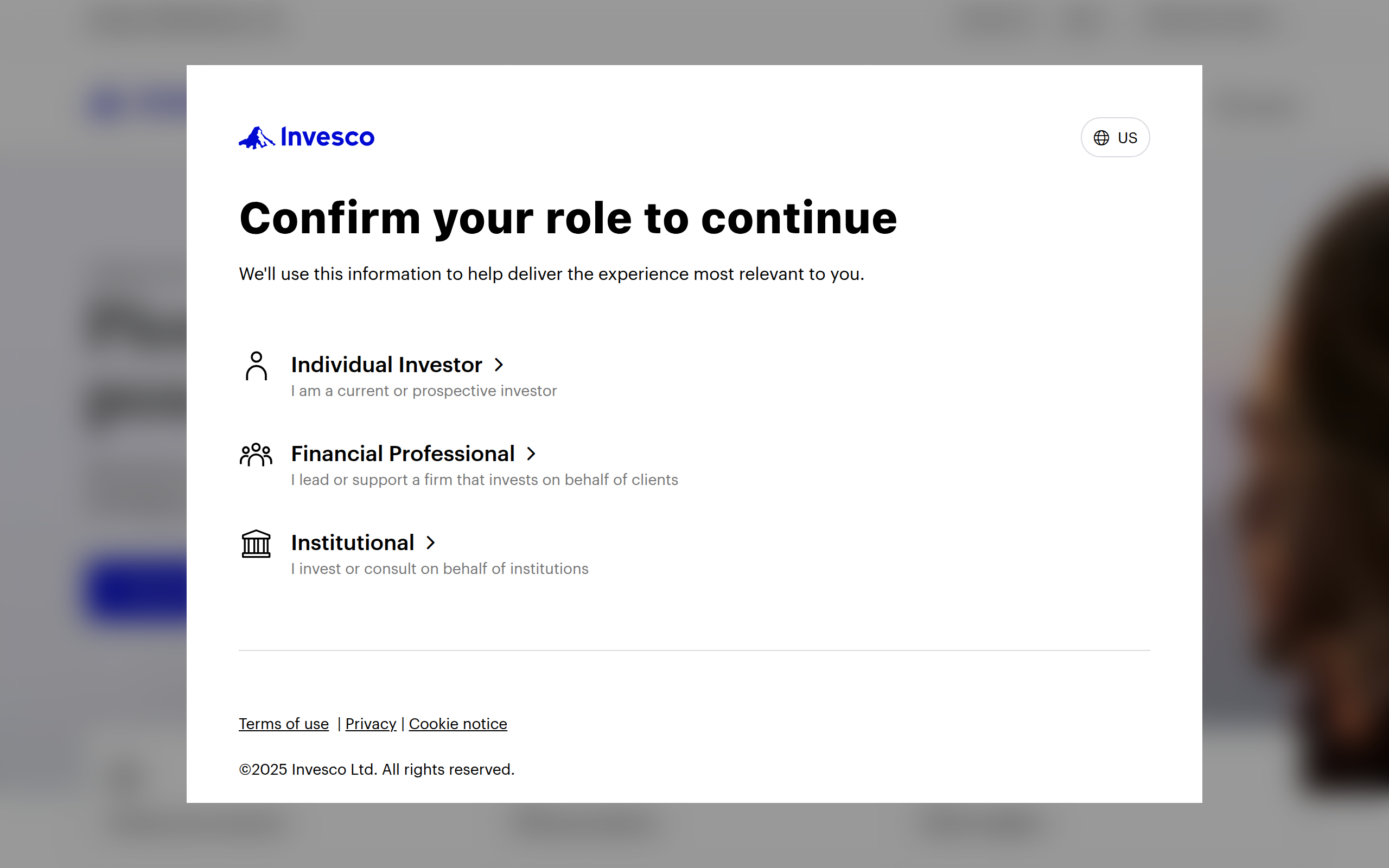This screenshot has width=1389, height=868.
Task: Expand the chevron next to Financial Professional
Action: tap(532, 454)
